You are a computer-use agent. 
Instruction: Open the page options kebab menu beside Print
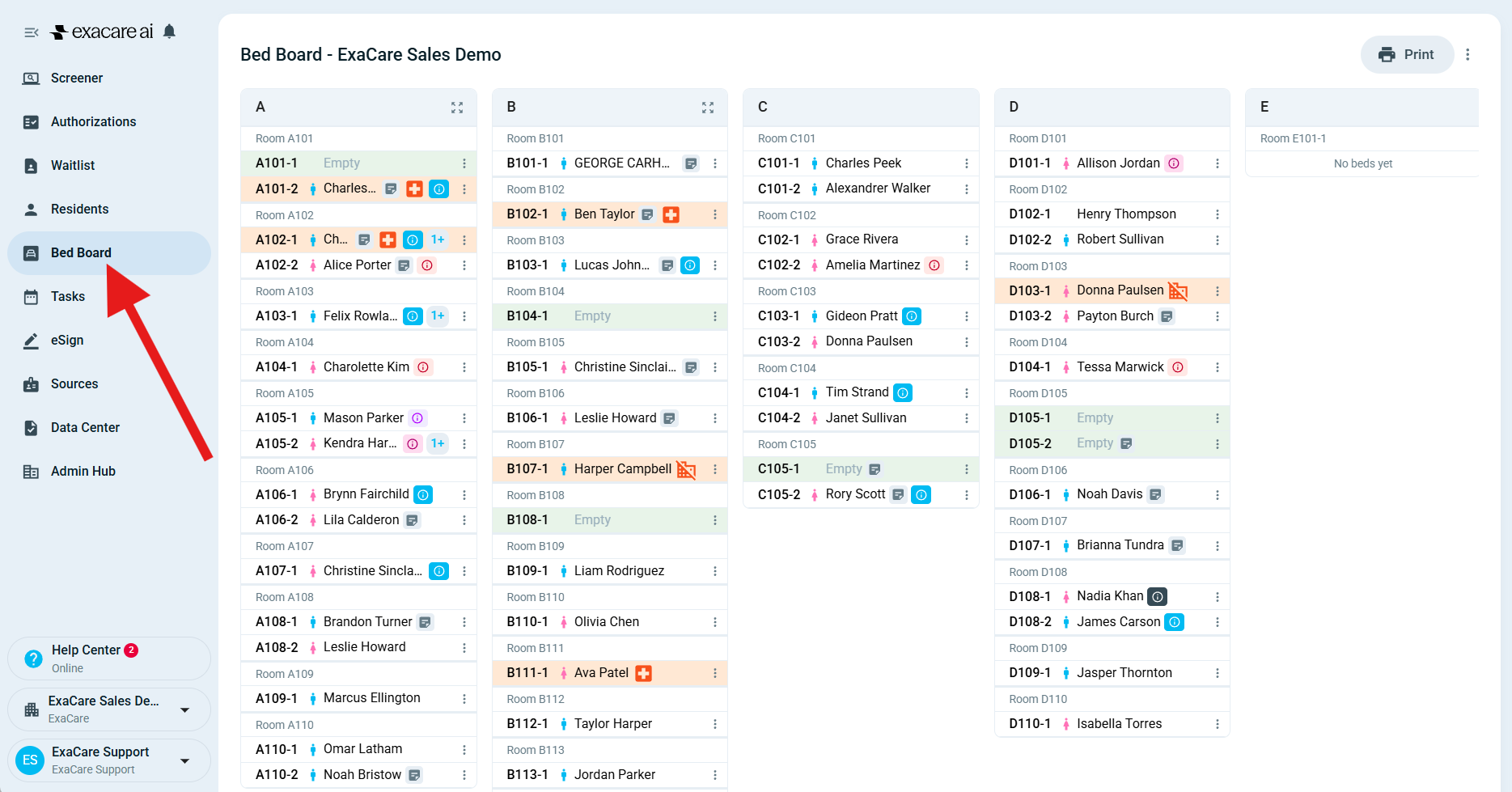coord(1468,54)
